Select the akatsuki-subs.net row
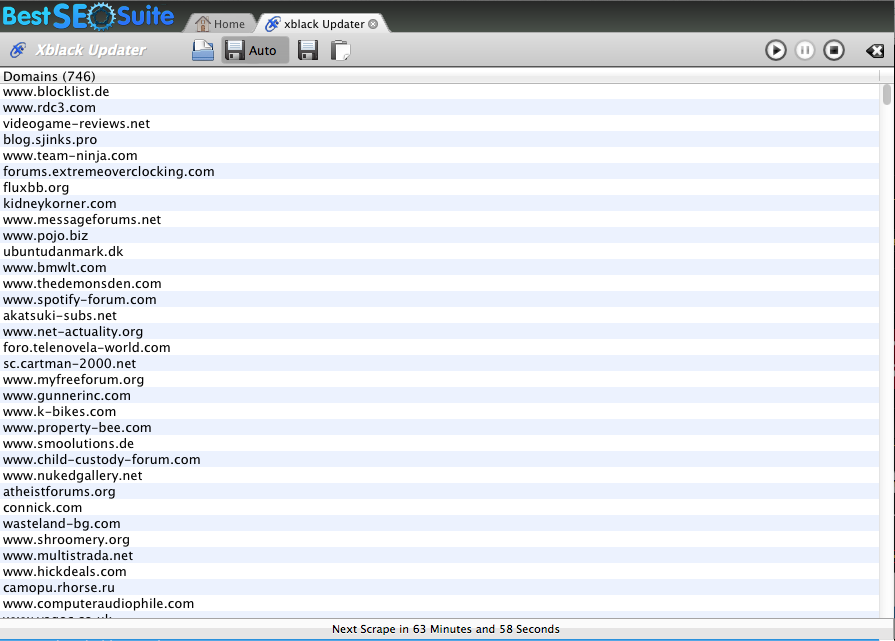The image size is (895, 641). click(440, 315)
